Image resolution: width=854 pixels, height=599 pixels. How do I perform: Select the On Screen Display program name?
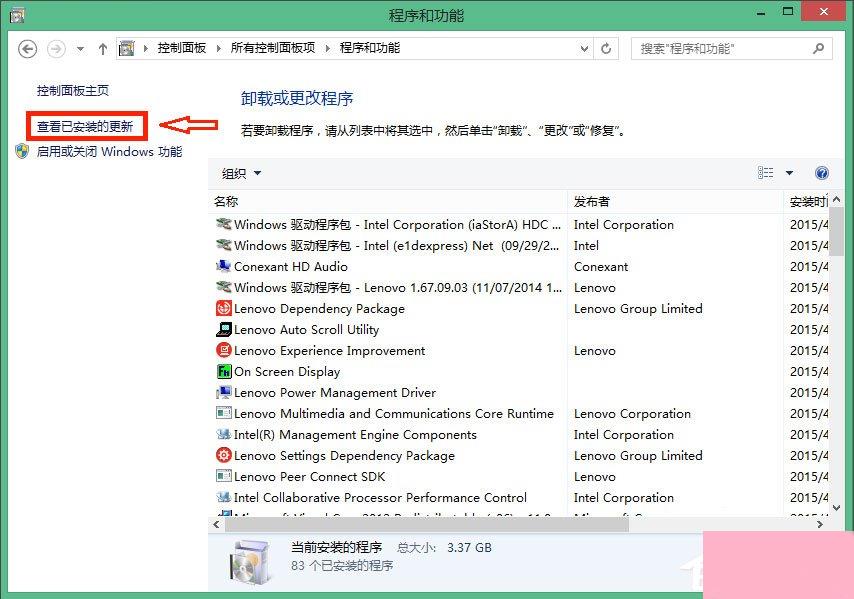pyautogui.click(x=287, y=371)
